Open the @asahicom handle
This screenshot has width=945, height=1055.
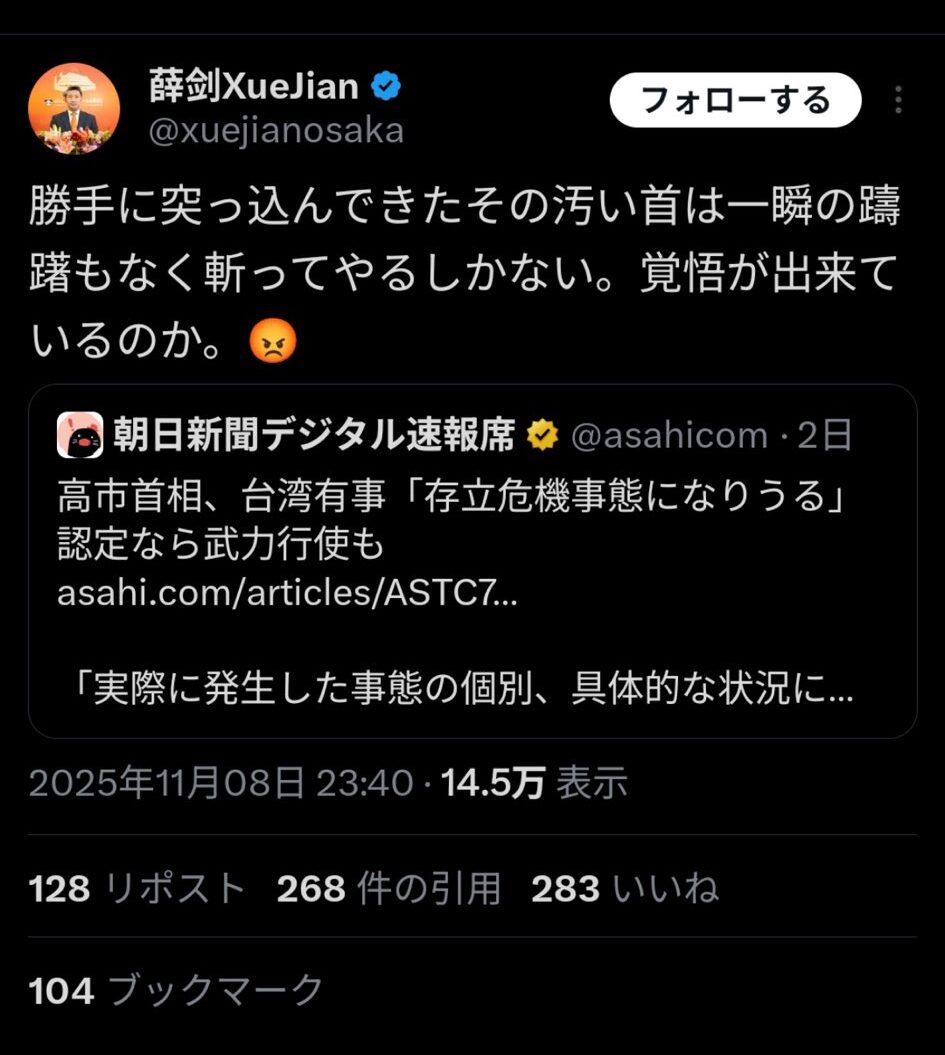(669, 435)
